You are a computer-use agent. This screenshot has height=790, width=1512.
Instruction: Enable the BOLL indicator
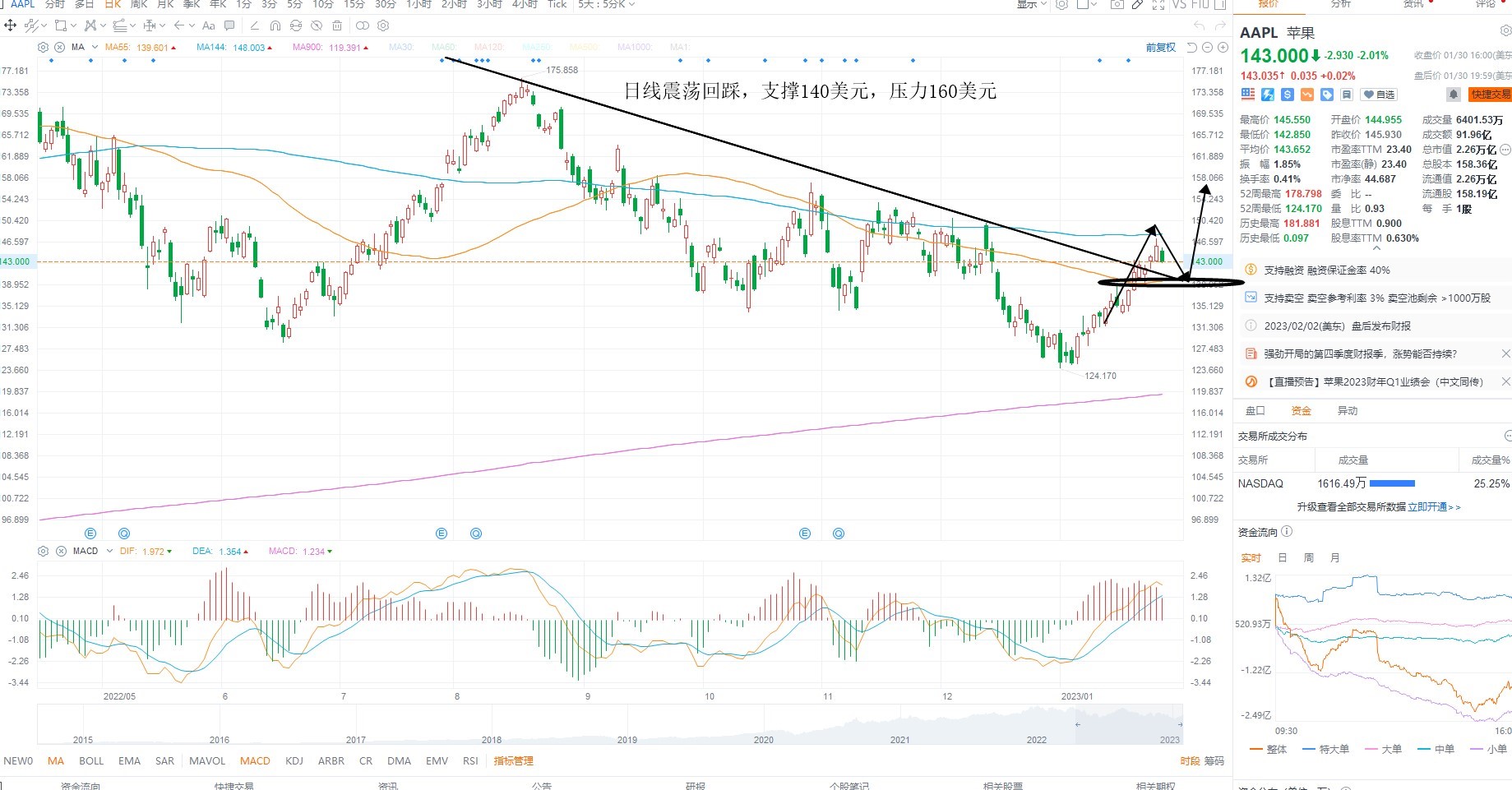(x=91, y=761)
